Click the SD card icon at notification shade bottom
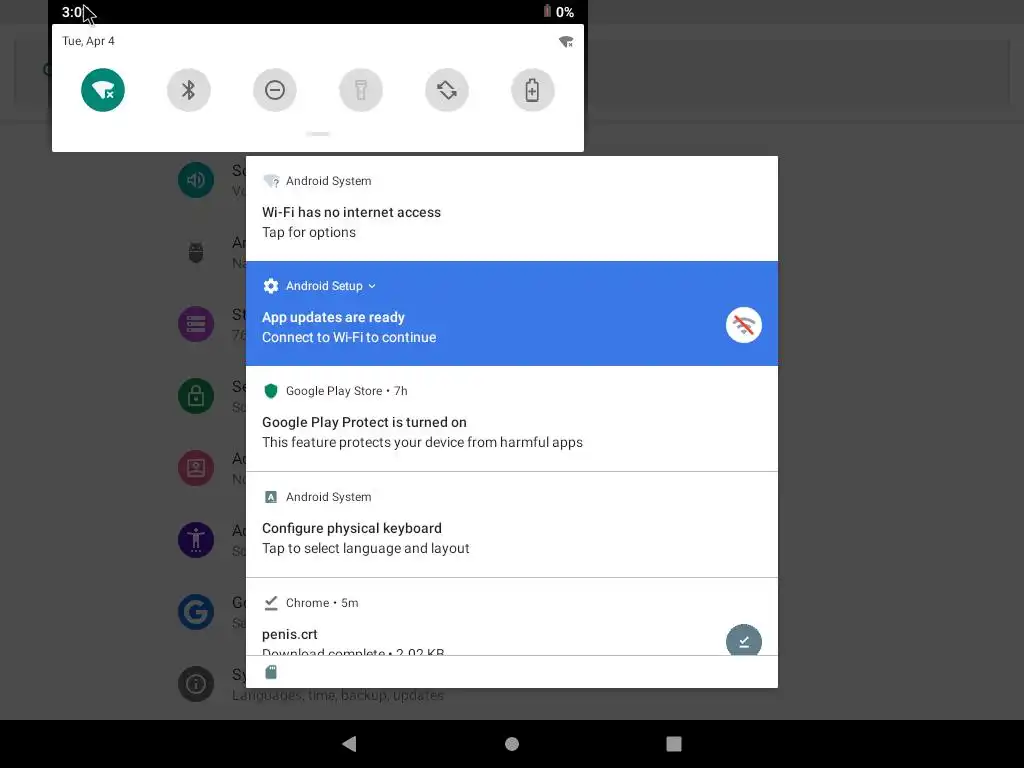Screen dimensions: 1024x768 pos(271,672)
